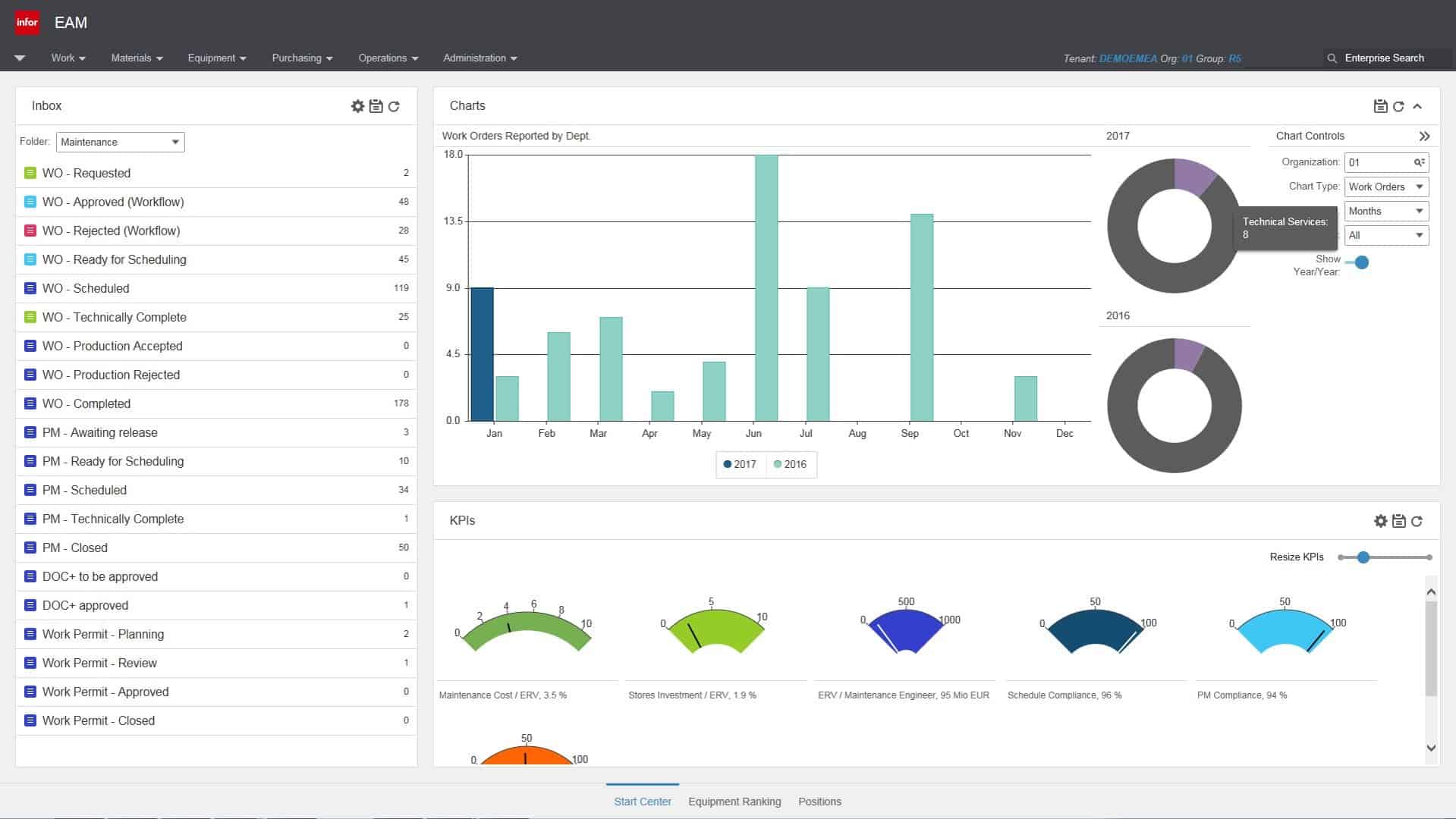Click the Organization input field
The height and width of the screenshot is (819, 1456).
click(x=1386, y=162)
